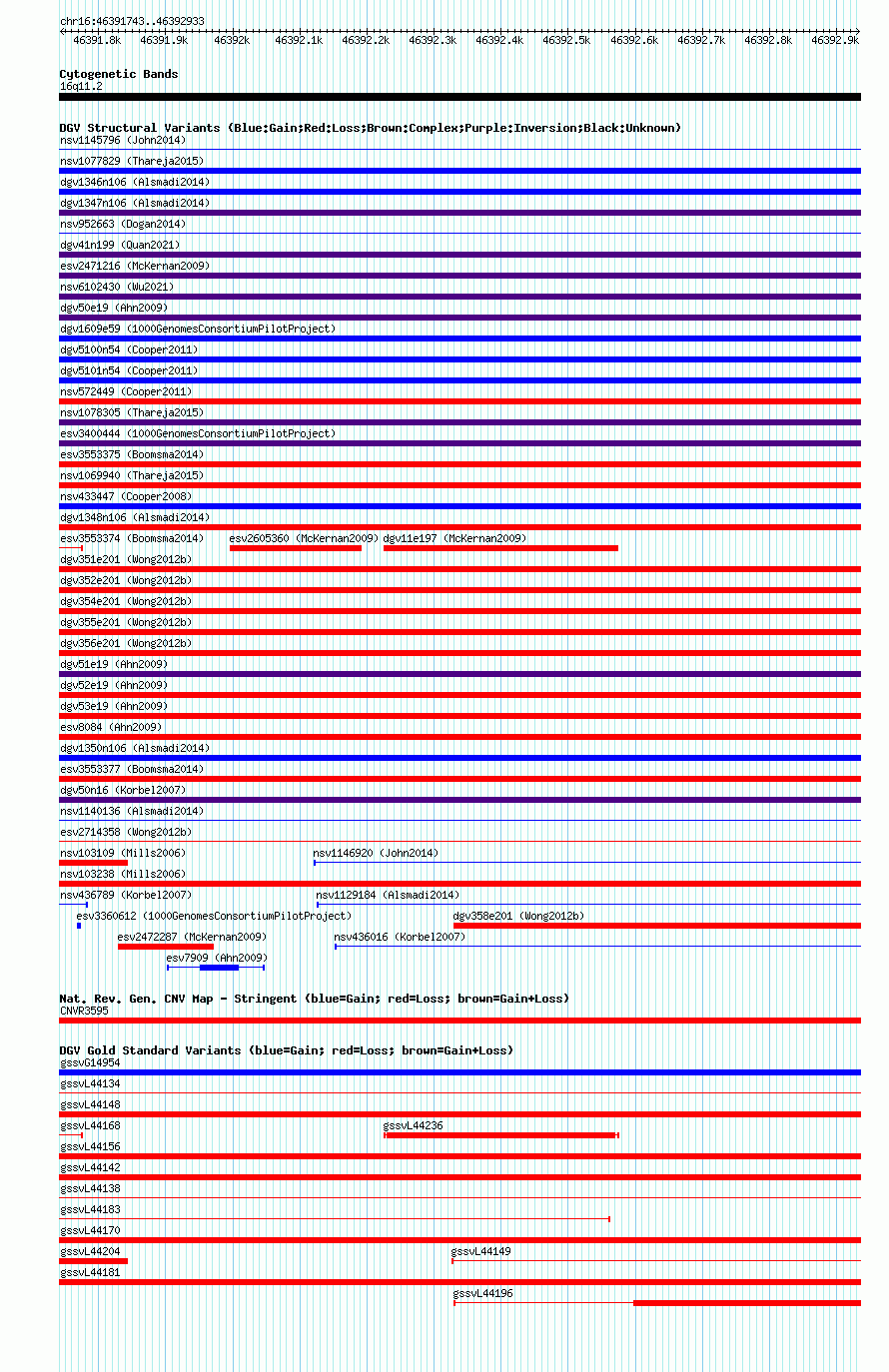Click esv3400444 (1000GenomesConsortiumPilotProject) label

(x=198, y=433)
